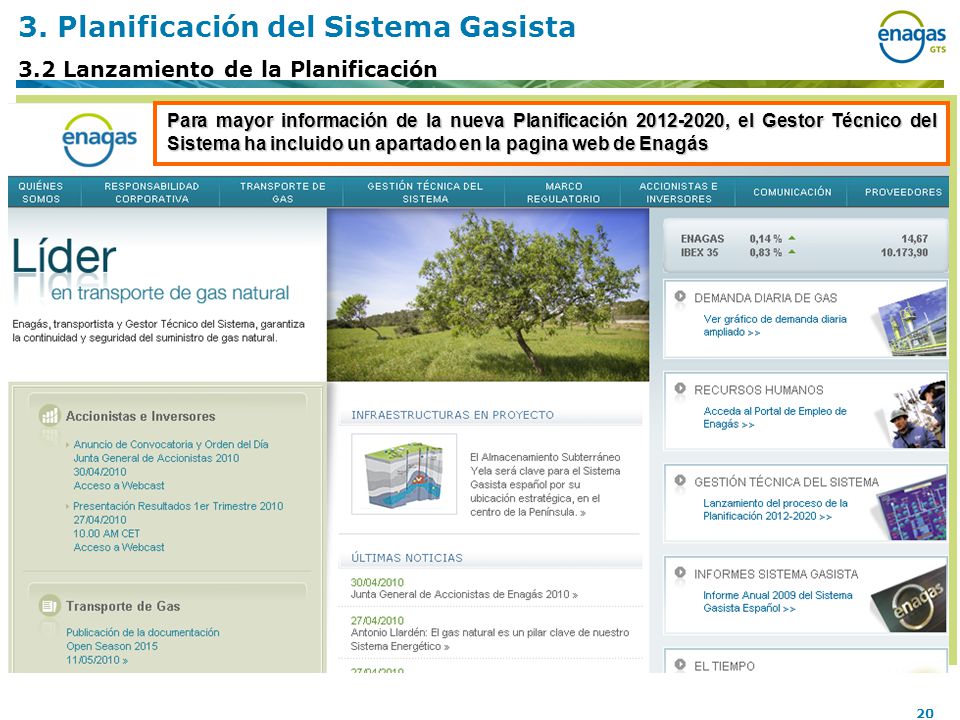Viewport: 960px width, 720px height.
Task: Click the slide page number 20
Action: click(924, 713)
